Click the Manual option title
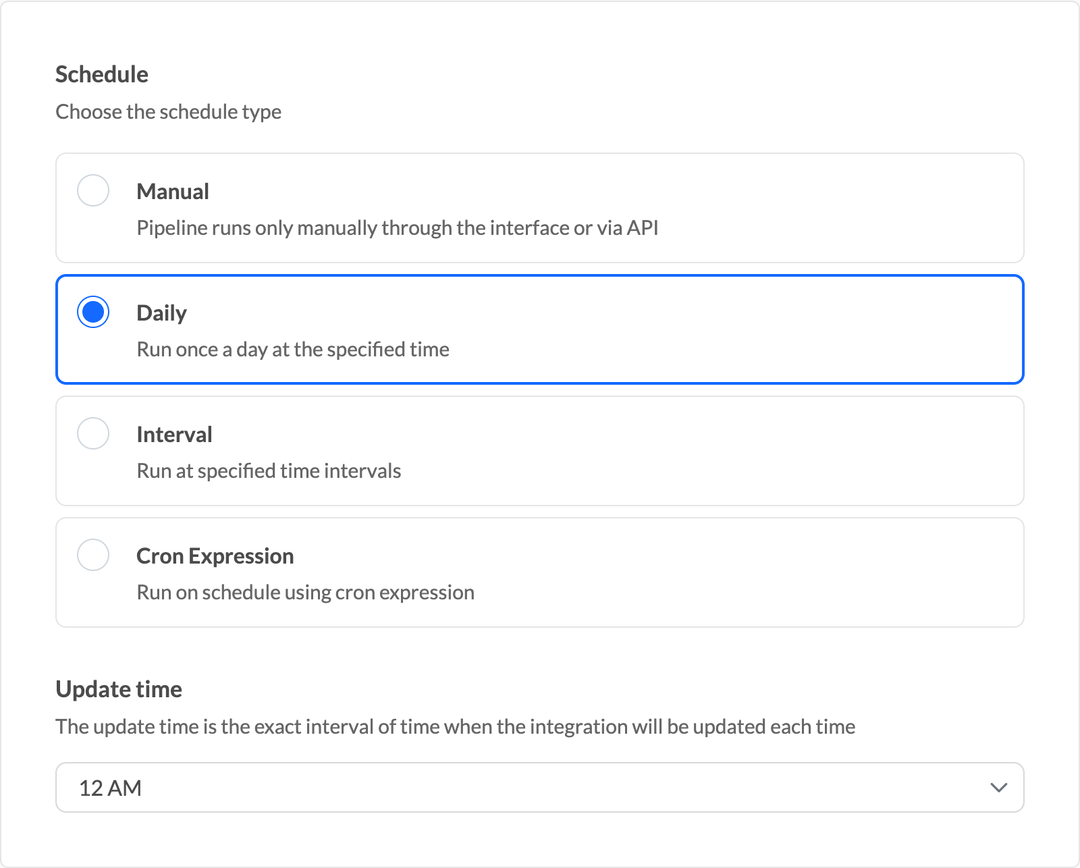 (x=173, y=191)
